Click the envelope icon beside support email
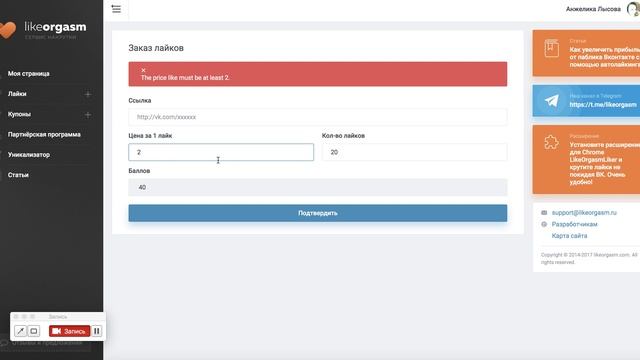 click(544, 213)
